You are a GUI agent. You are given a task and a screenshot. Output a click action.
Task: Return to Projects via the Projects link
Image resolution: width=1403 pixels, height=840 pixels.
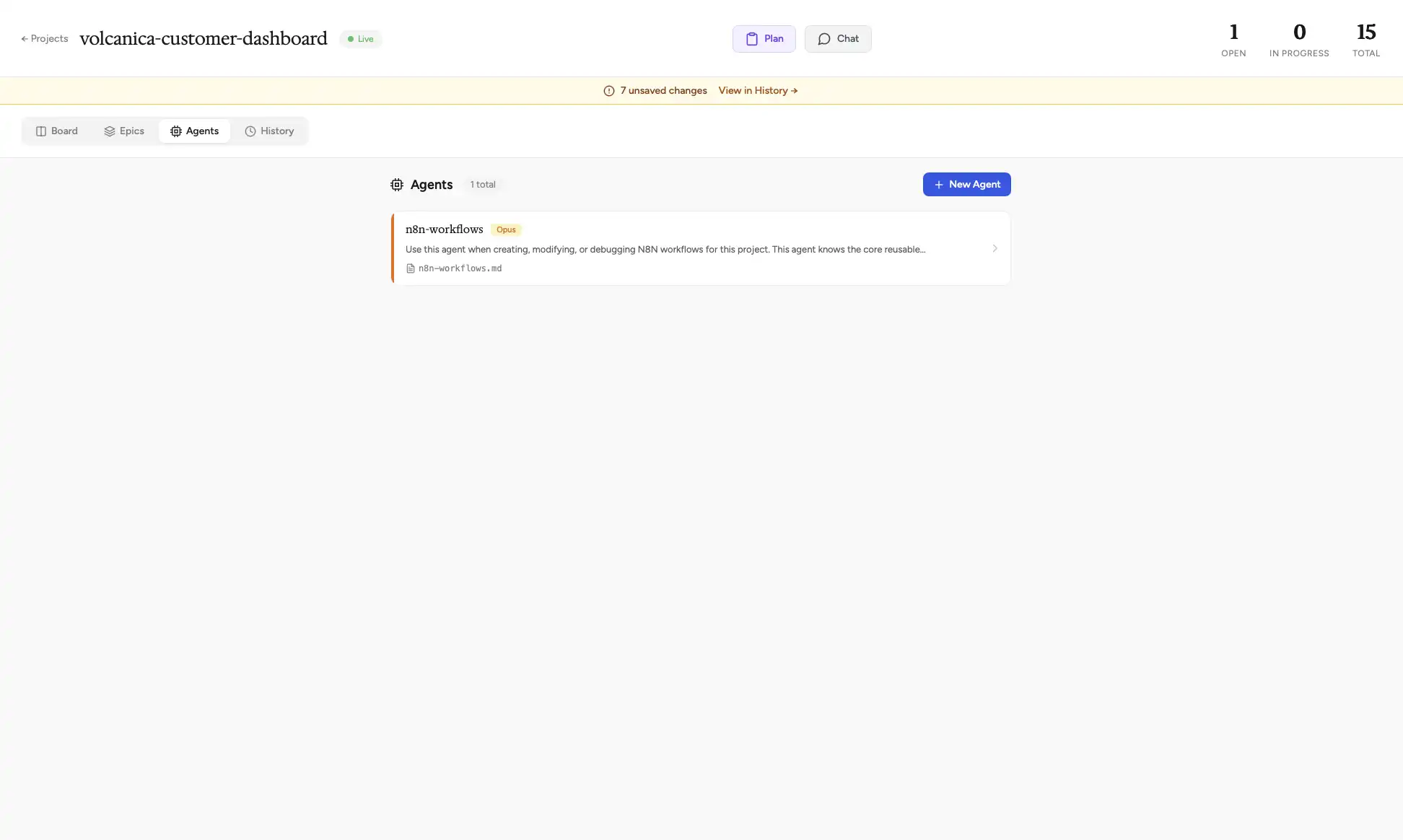45,38
